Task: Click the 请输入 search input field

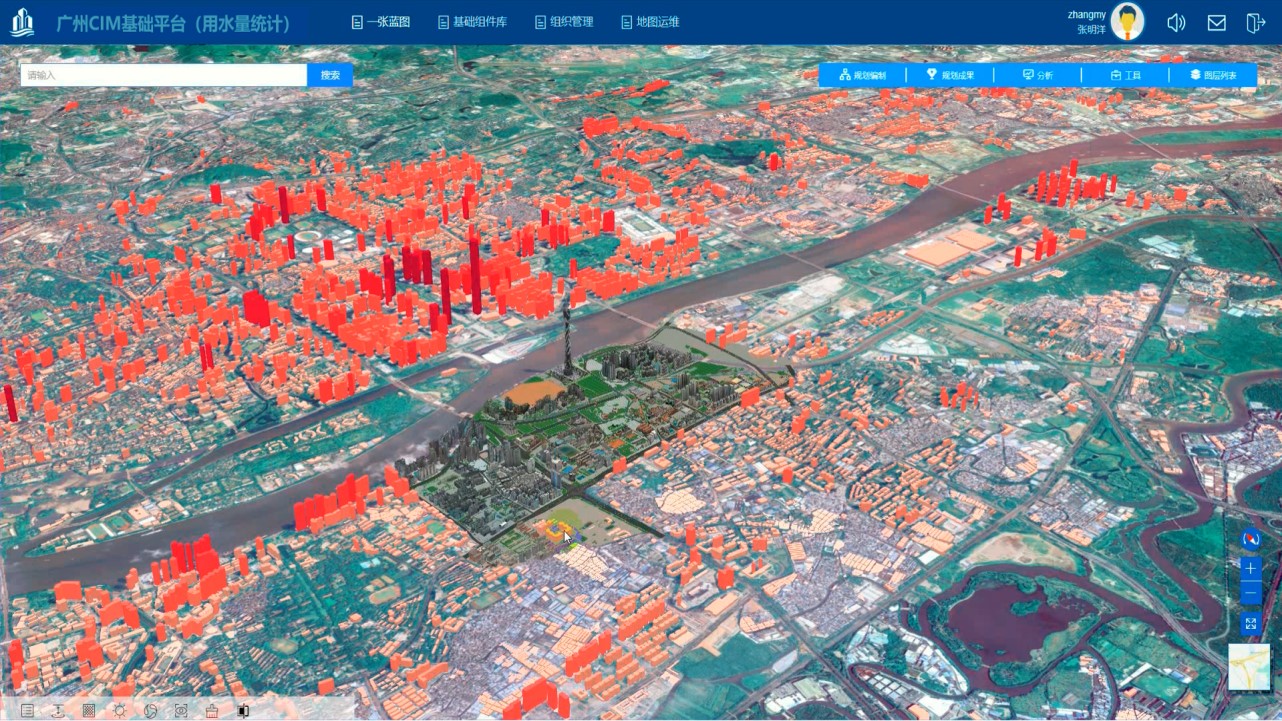Action: tap(164, 75)
